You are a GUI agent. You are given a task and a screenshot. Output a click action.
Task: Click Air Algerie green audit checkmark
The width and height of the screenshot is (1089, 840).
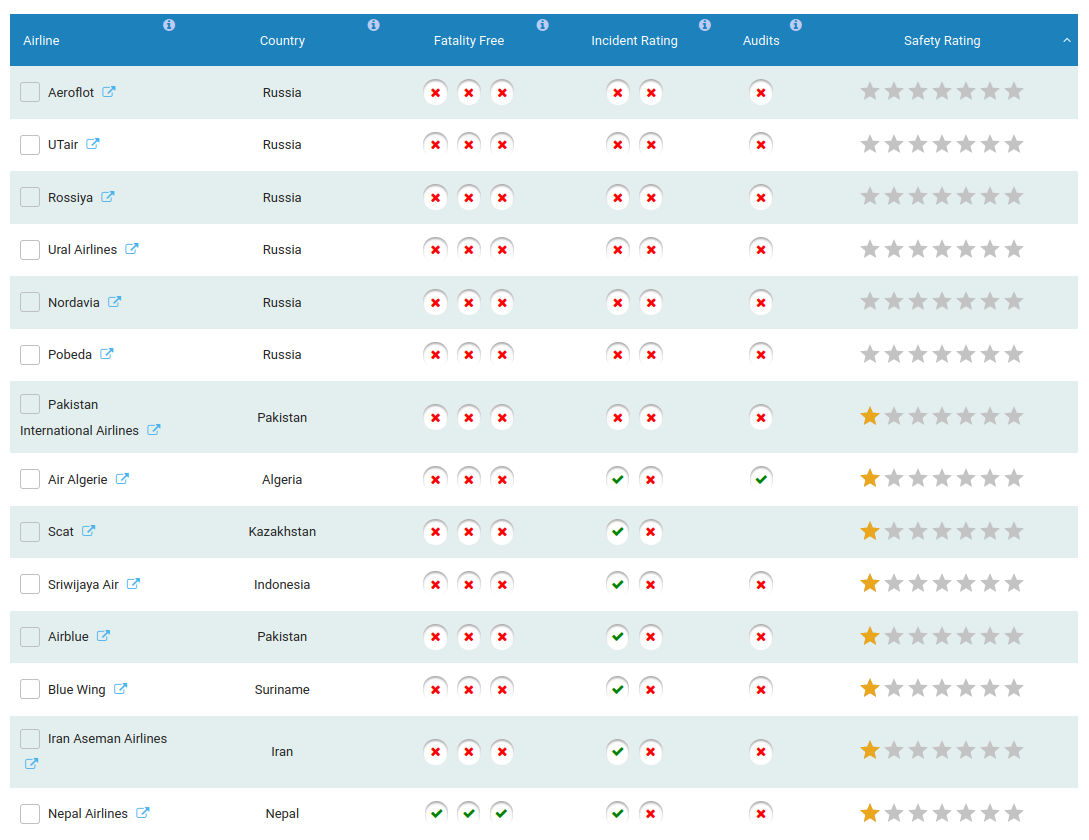761,479
